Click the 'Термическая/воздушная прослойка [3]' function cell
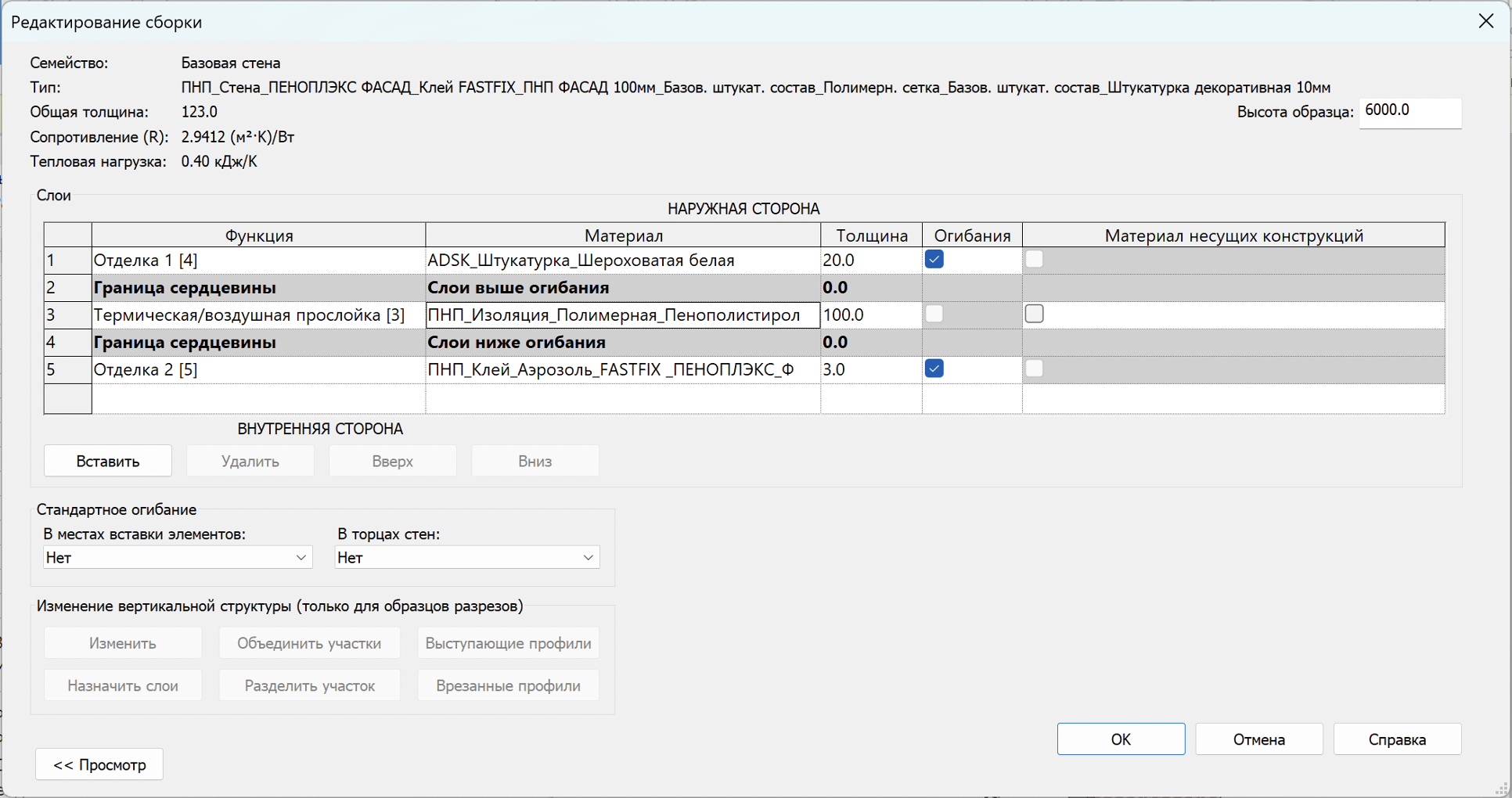The image size is (1512, 798). point(258,315)
